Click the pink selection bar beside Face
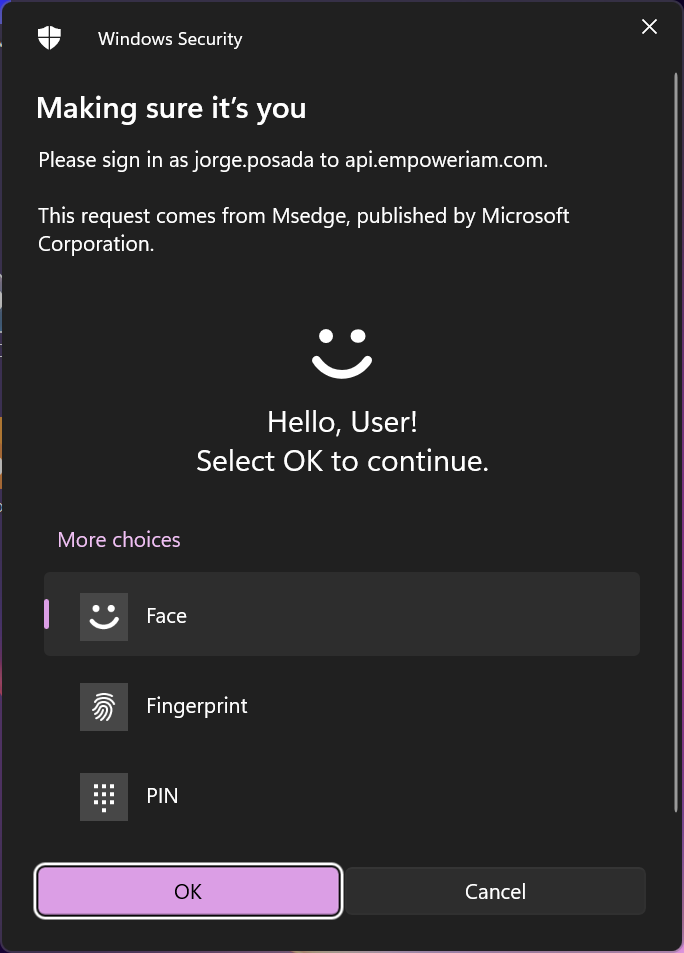Viewport: 684px width, 953px height. point(46,614)
